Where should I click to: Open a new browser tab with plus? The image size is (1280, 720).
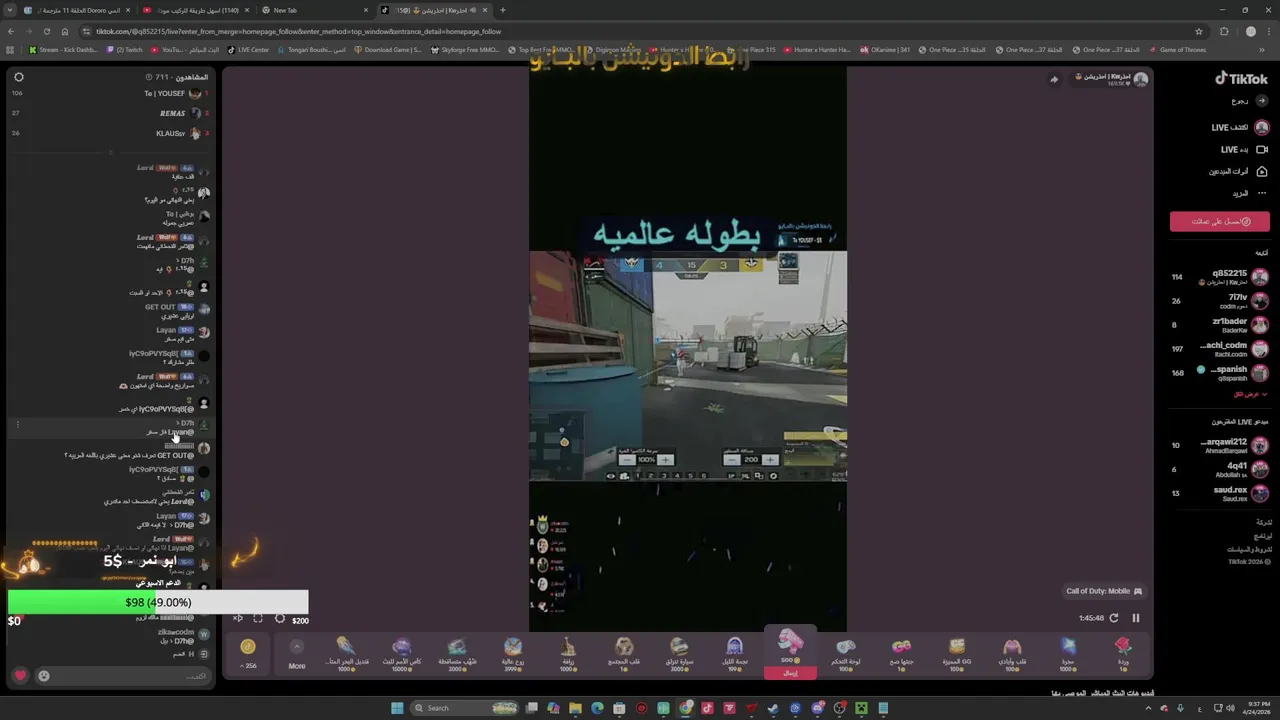click(x=502, y=10)
